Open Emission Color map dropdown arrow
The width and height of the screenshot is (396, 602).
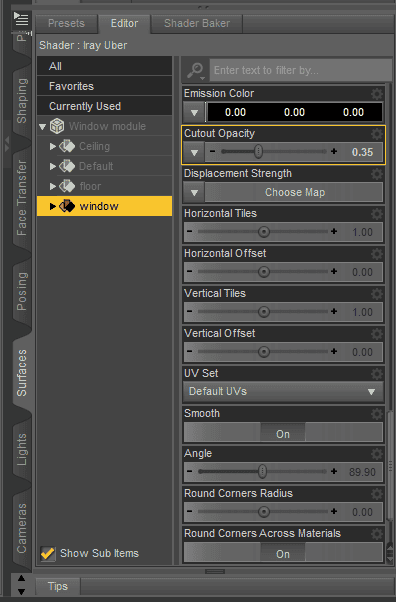[194, 112]
